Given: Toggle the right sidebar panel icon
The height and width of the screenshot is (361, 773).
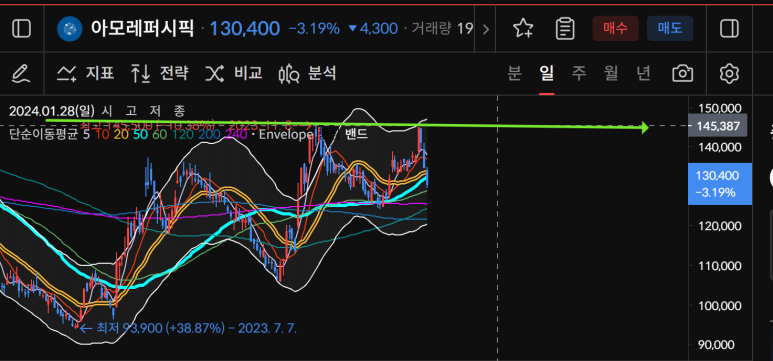Looking at the screenshot, I should pos(729,29).
